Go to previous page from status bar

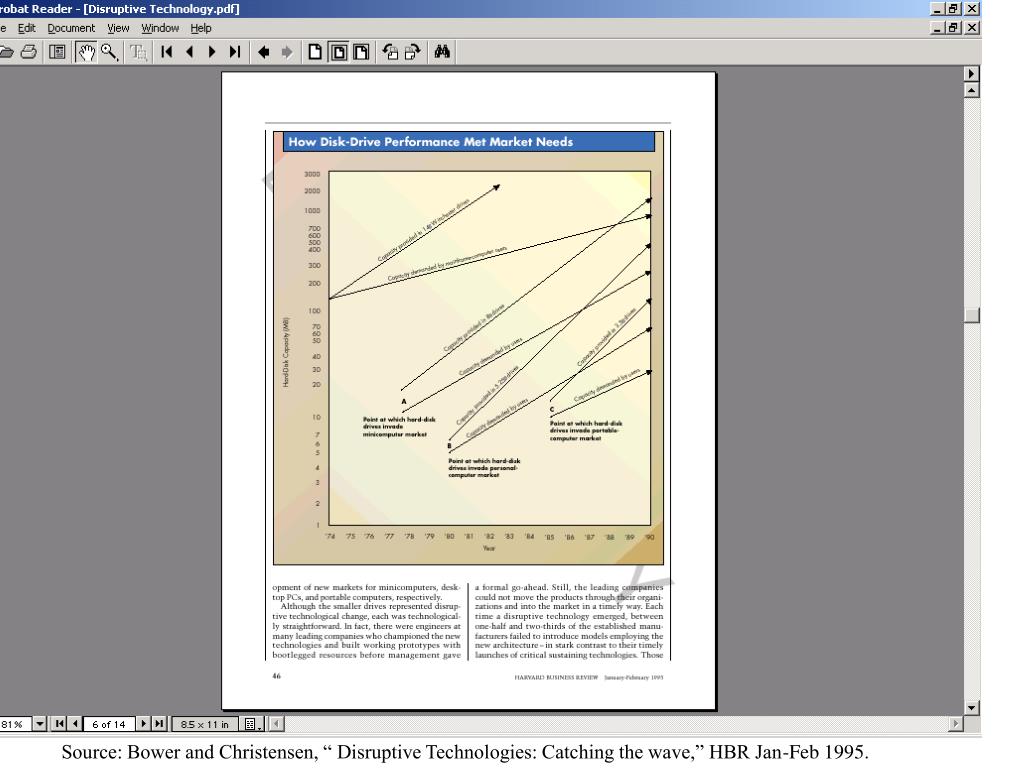[x=75, y=724]
